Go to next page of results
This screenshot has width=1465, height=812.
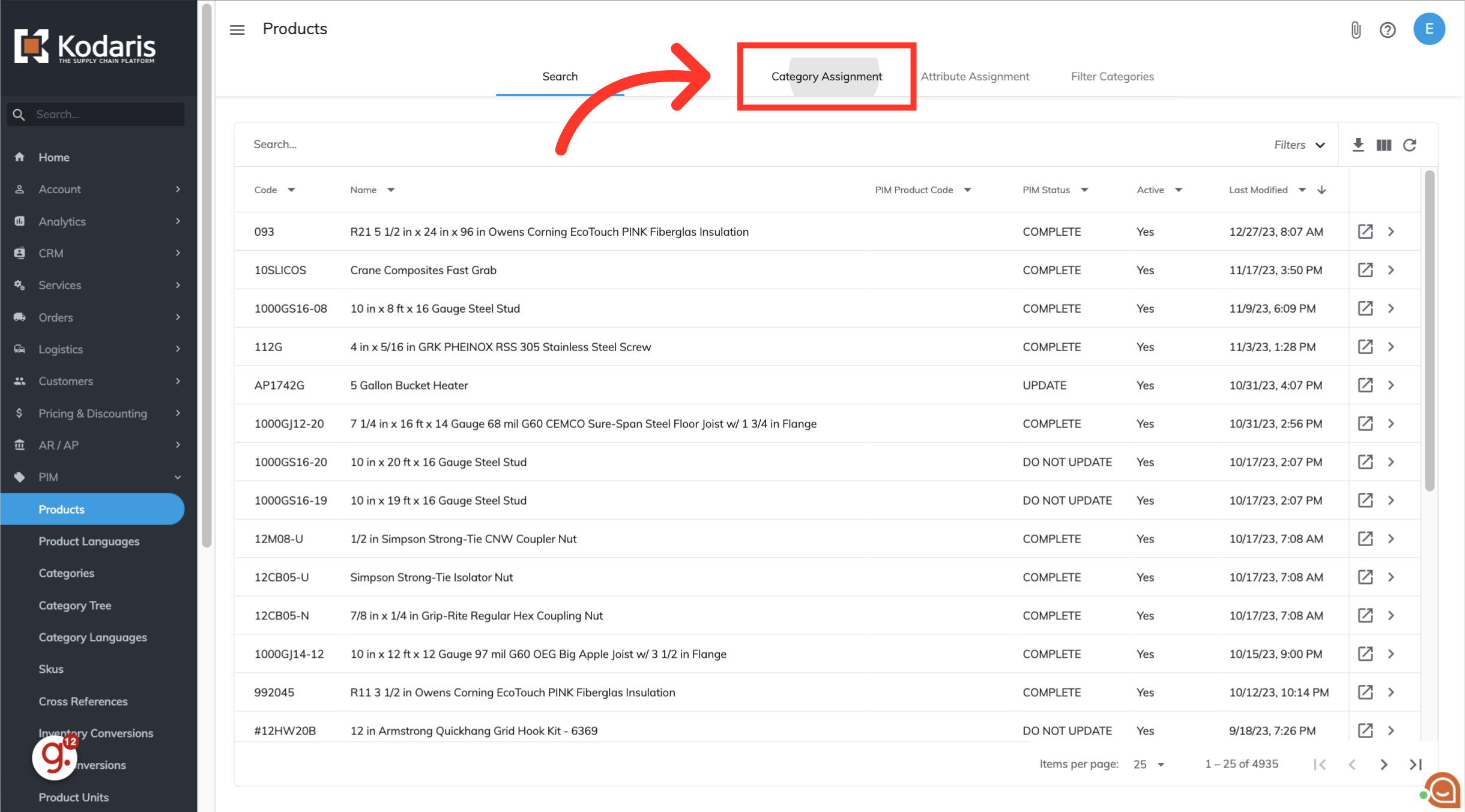(x=1384, y=764)
